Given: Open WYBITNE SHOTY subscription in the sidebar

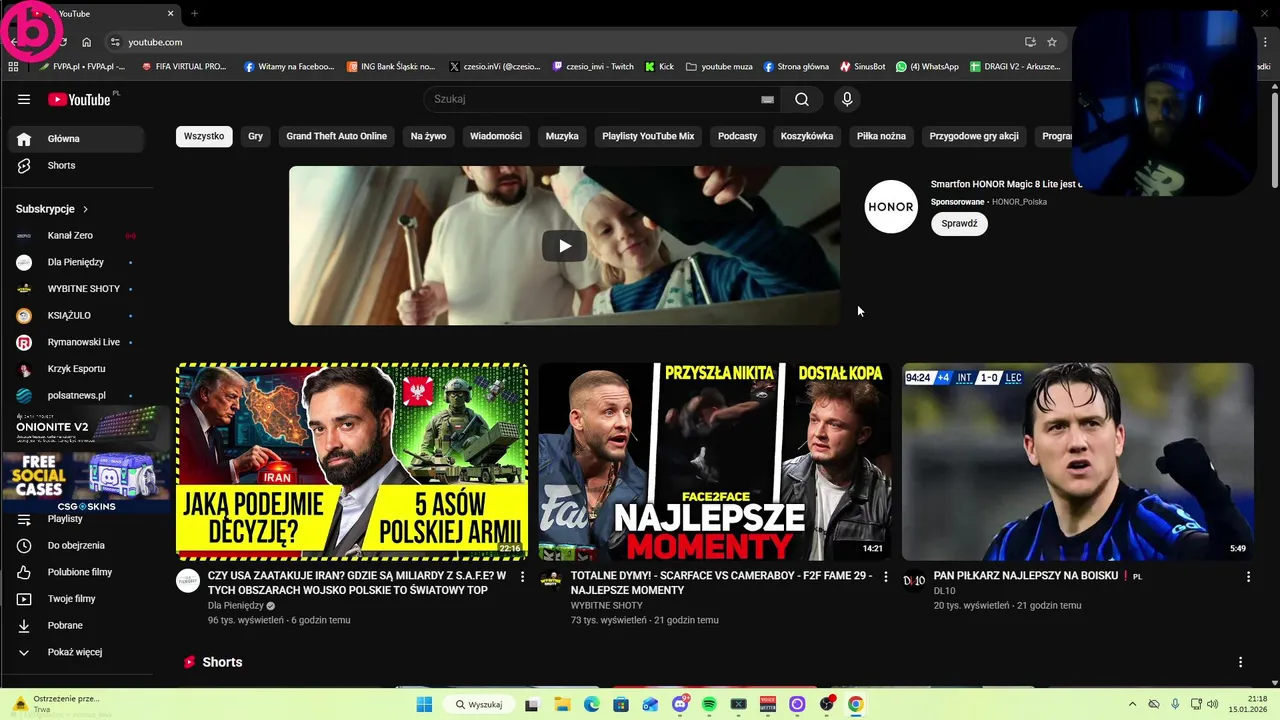Looking at the screenshot, I should click(77, 289).
